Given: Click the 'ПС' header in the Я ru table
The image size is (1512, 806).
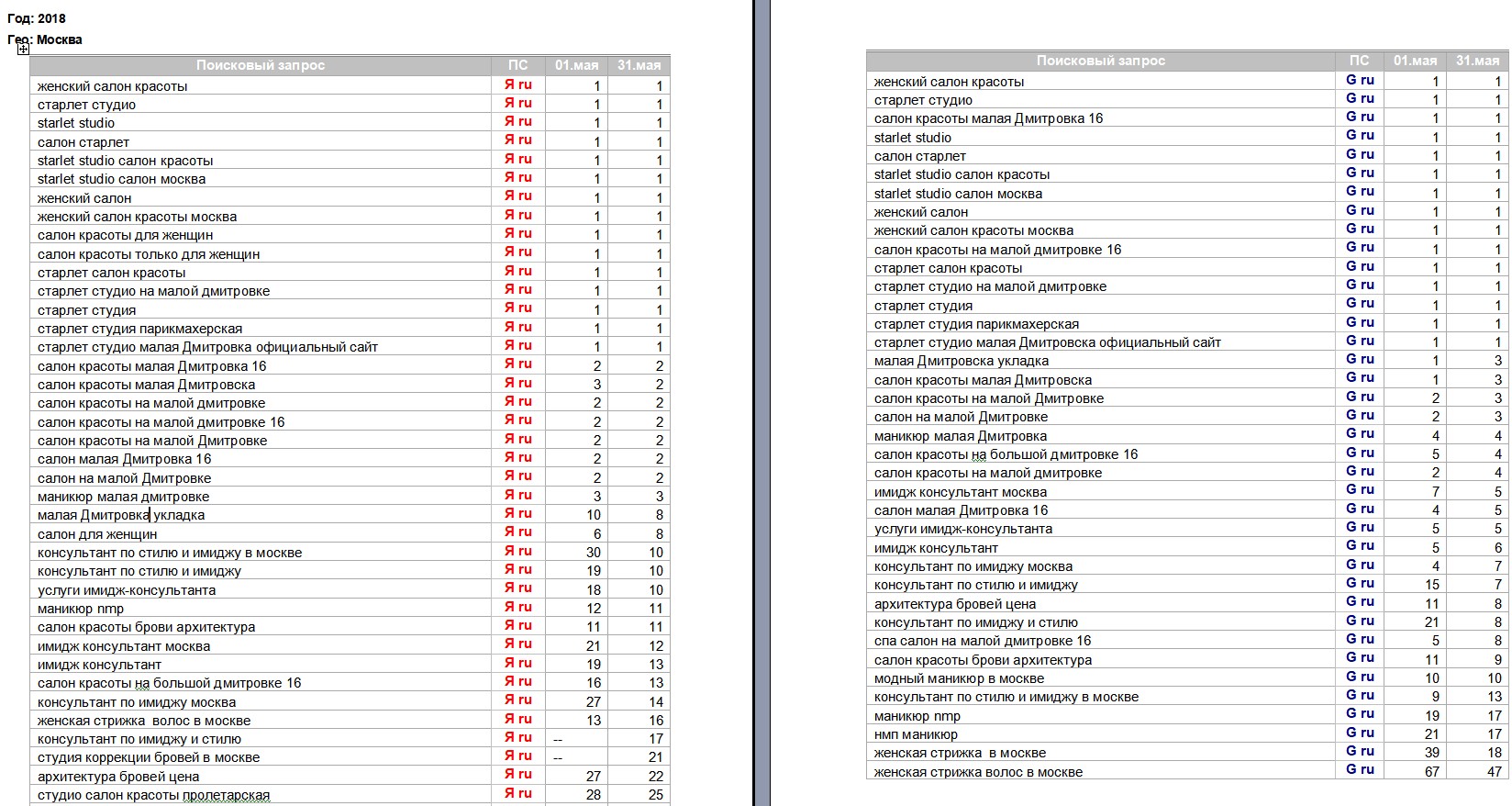Looking at the screenshot, I should point(518,65).
